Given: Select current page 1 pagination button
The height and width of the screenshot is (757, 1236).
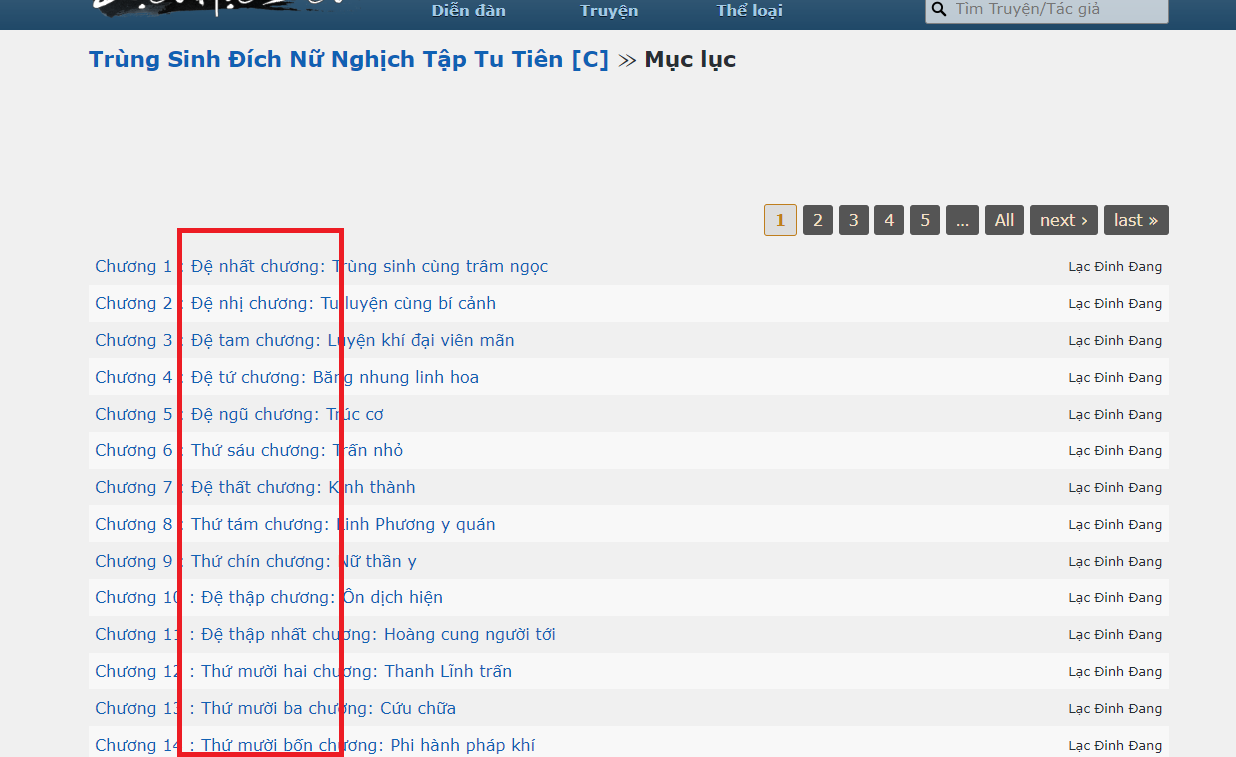Looking at the screenshot, I should click(x=780, y=220).
